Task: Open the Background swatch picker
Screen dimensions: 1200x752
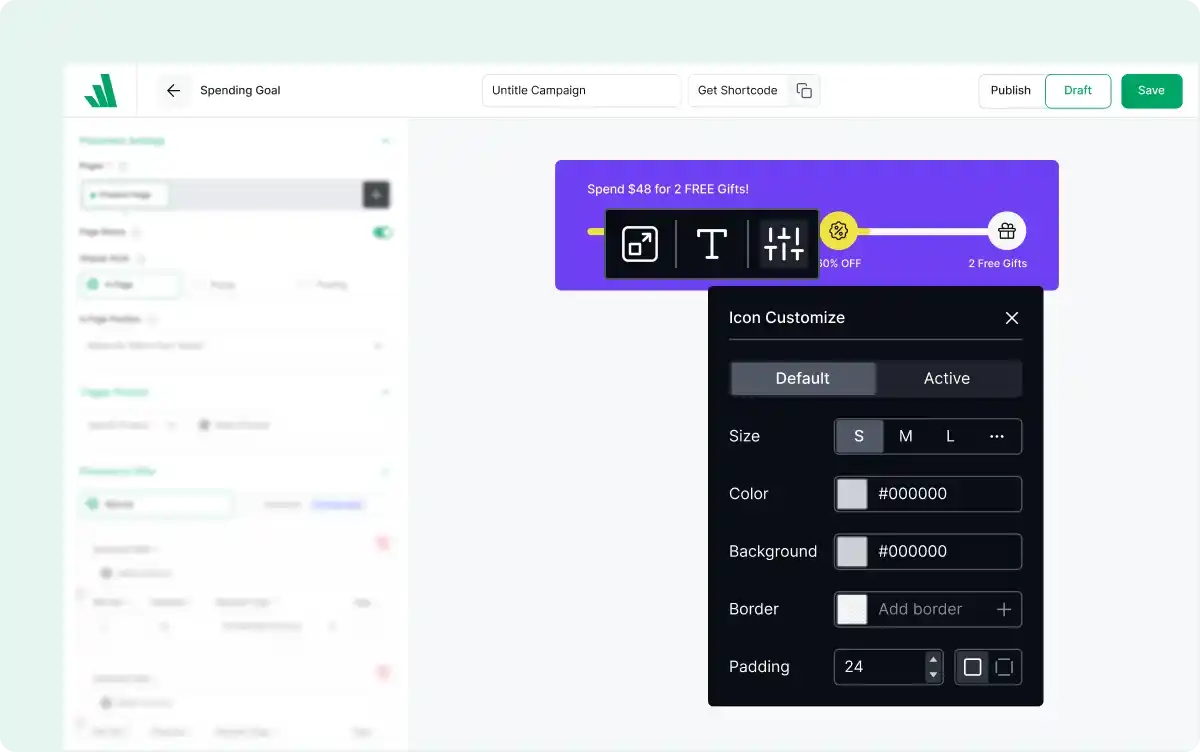Action: click(x=852, y=551)
